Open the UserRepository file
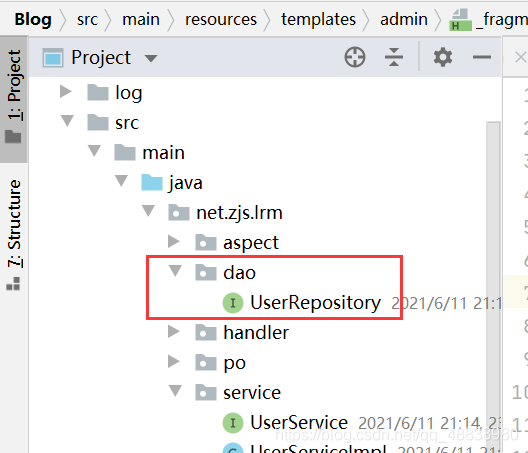Image resolution: width=528 pixels, height=453 pixels. (x=316, y=303)
